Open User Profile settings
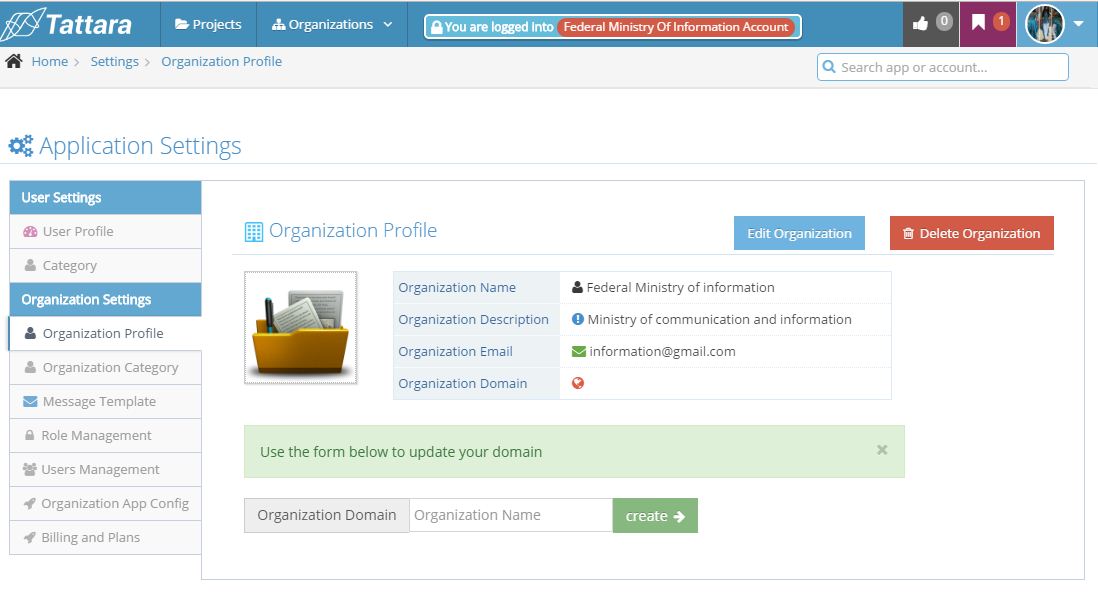The width and height of the screenshot is (1098, 612). click(106, 231)
